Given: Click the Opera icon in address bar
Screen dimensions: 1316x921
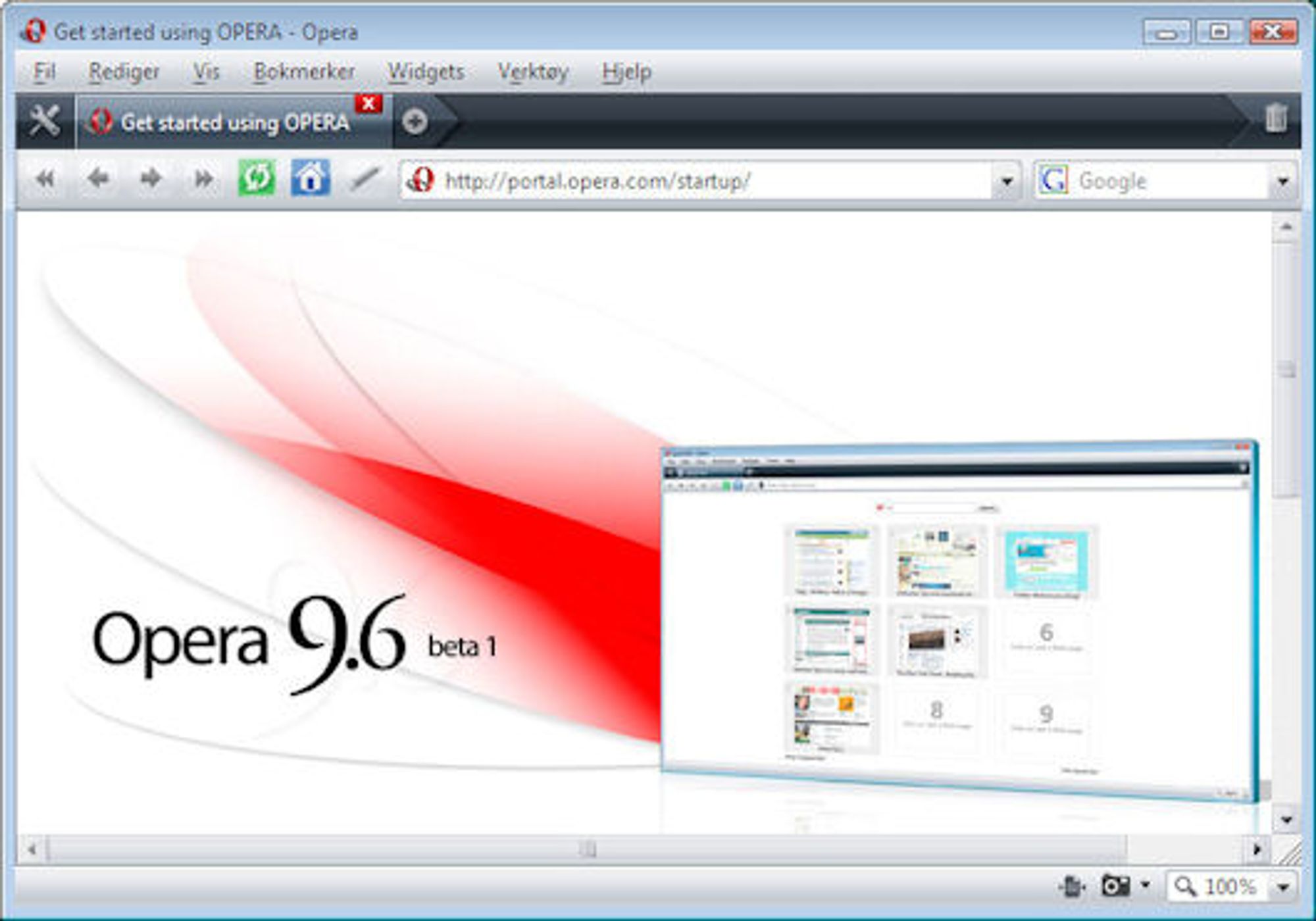Looking at the screenshot, I should [x=420, y=180].
